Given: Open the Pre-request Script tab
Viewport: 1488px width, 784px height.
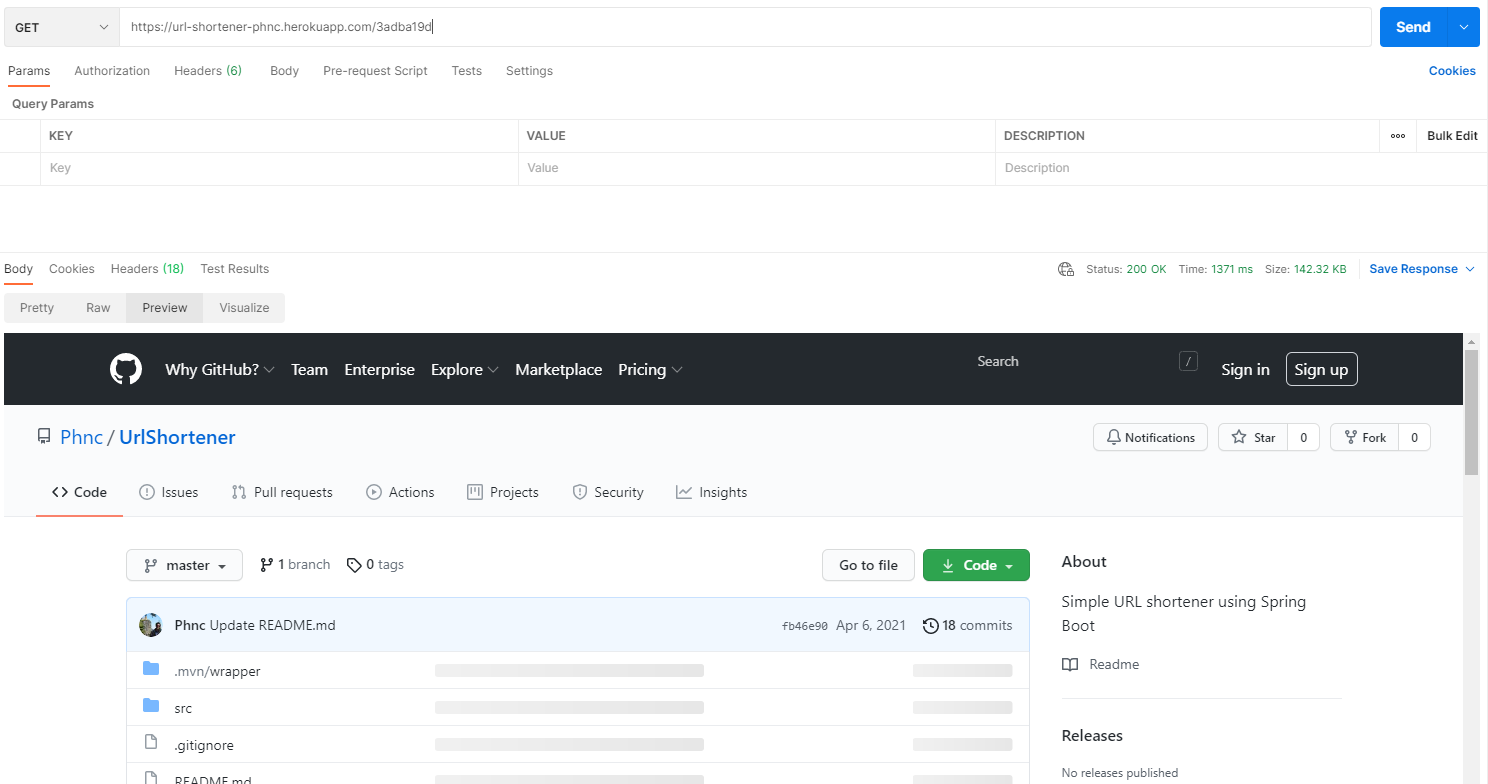Looking at the screenshot, I should (375, 71).
